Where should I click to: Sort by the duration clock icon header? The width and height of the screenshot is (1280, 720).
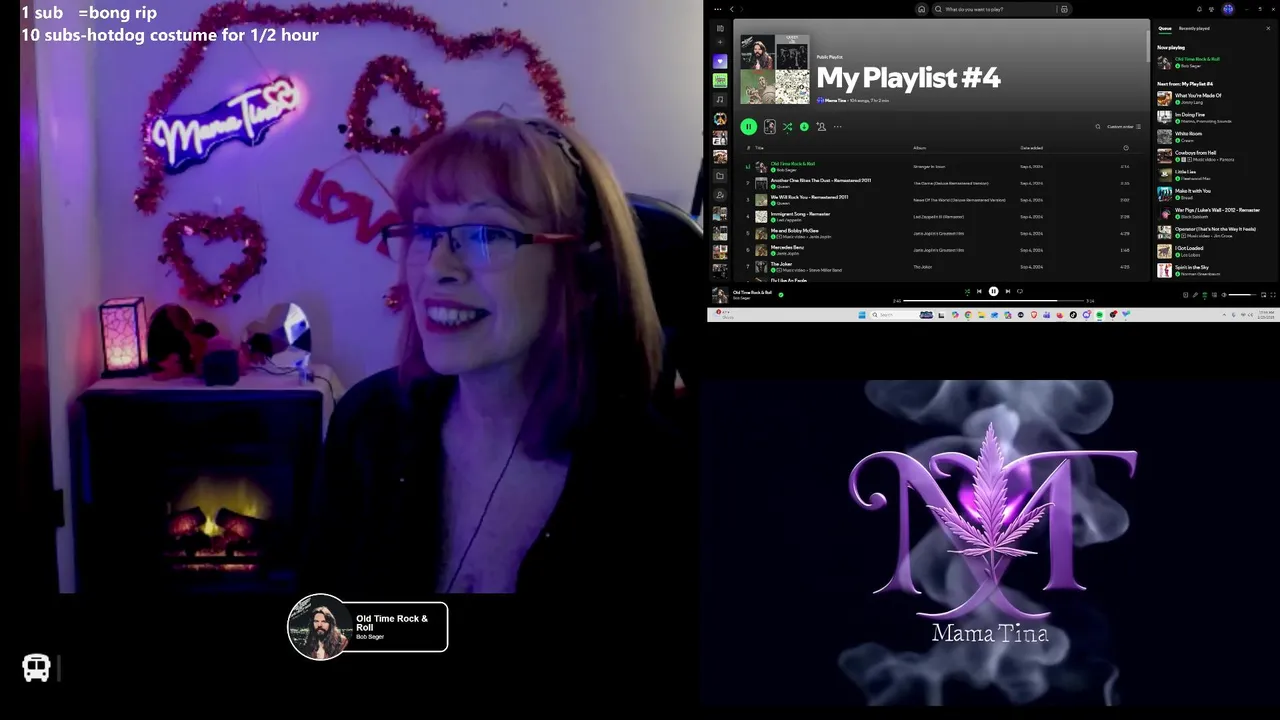(x=1126, y=148)
